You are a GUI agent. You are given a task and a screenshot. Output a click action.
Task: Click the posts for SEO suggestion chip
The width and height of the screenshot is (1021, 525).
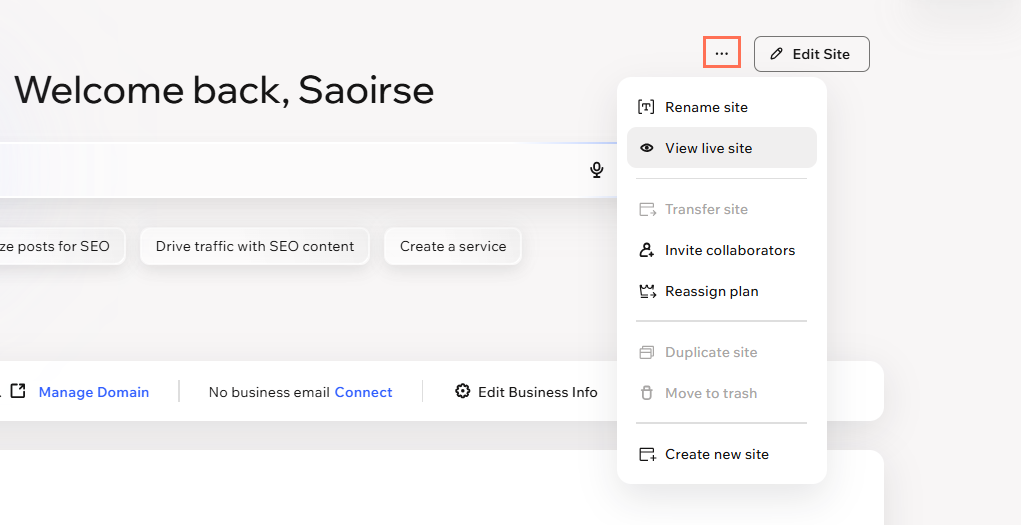tap(62, 246)
